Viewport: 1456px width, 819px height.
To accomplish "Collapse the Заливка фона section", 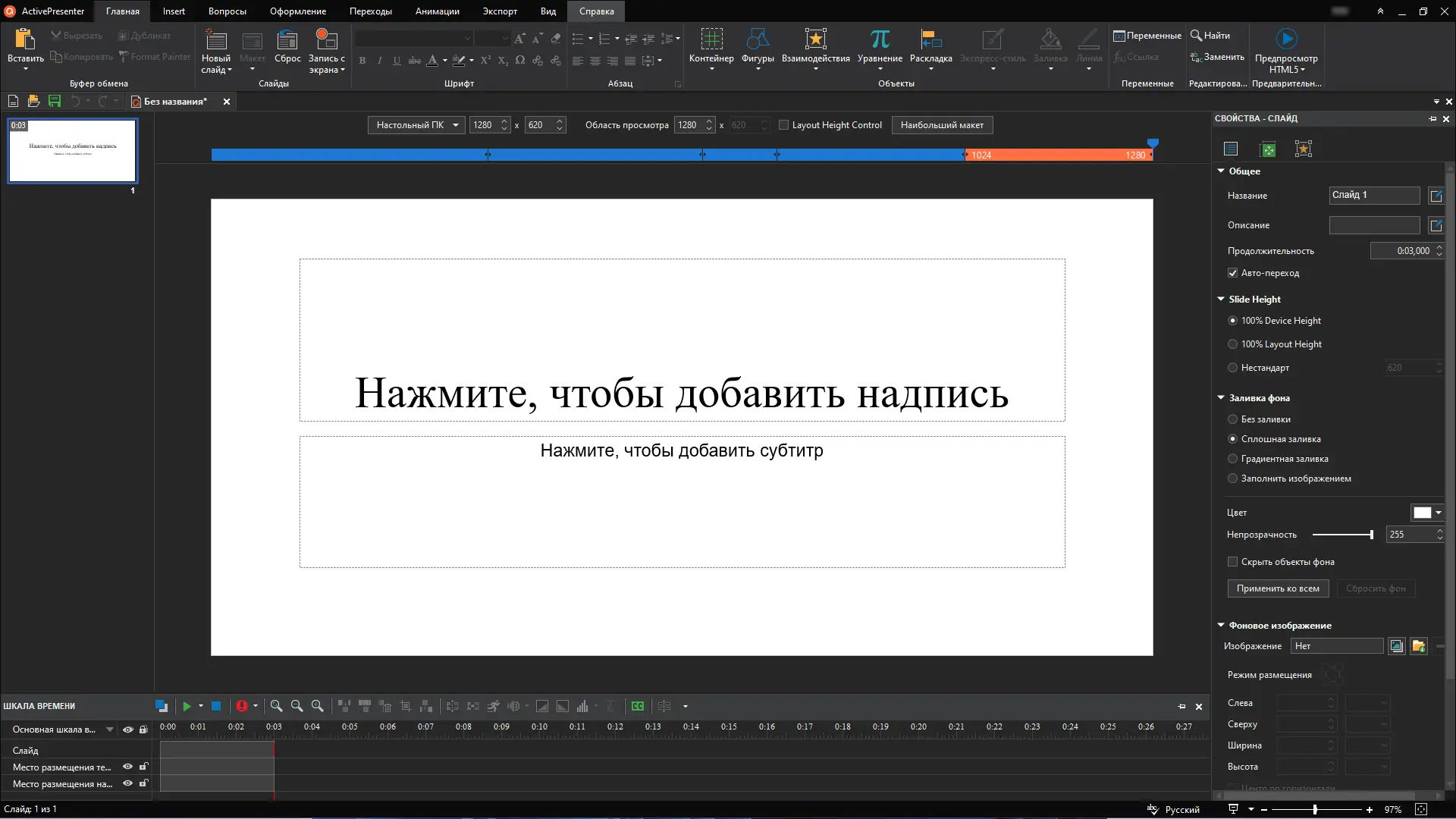I will pos(1221,397).
